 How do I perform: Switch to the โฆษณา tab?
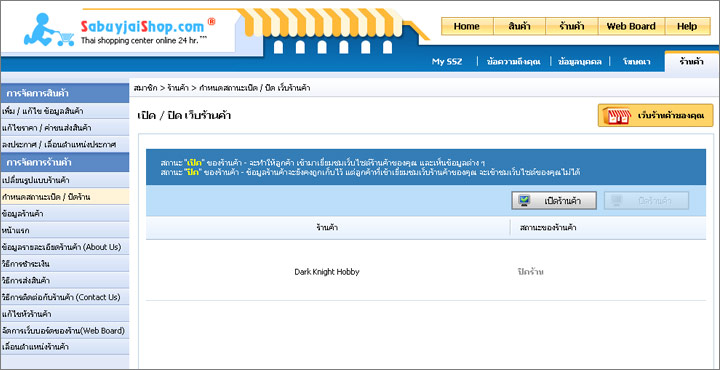(x=636, y=62)
